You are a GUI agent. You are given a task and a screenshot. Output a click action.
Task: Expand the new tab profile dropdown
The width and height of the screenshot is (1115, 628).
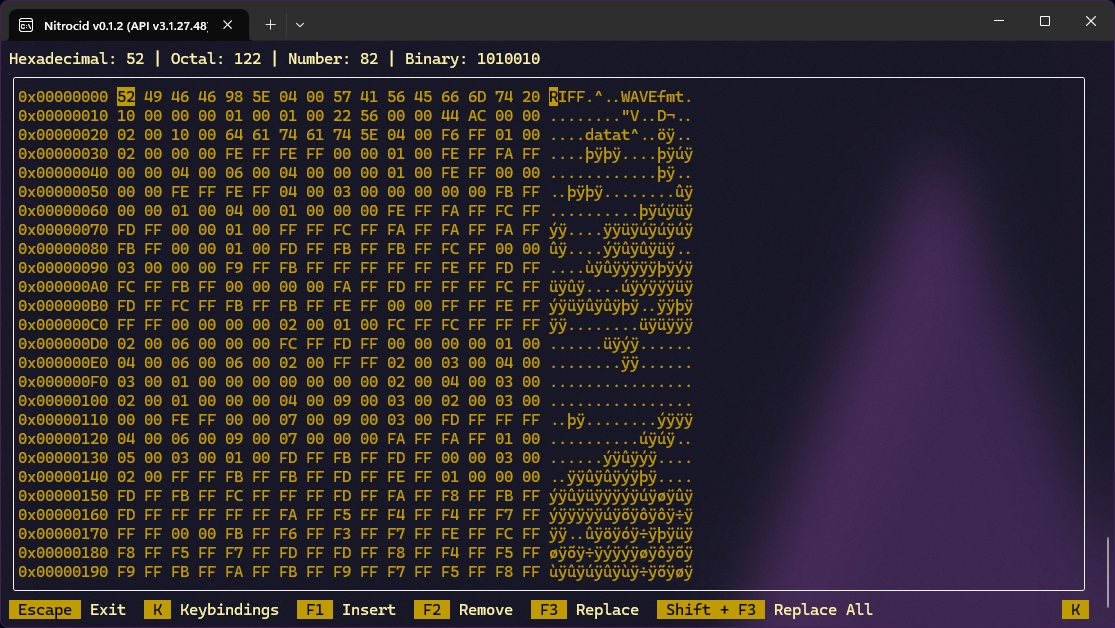pos(299,23)
